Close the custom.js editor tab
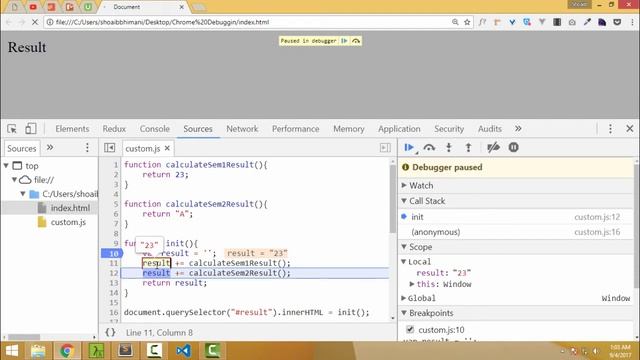Viewport: 640px width, 360px height. 167,148
